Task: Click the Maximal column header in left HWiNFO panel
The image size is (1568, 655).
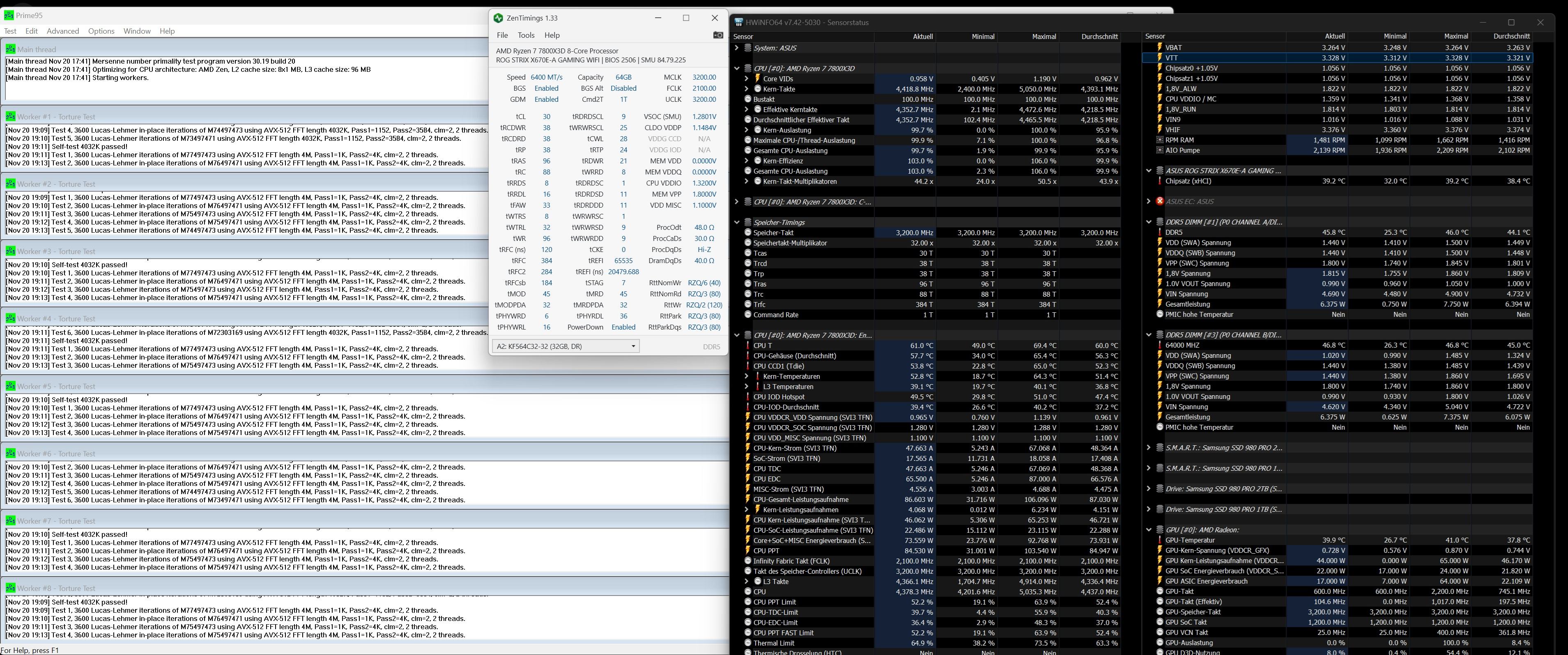Action: [x=1028, y=37]
